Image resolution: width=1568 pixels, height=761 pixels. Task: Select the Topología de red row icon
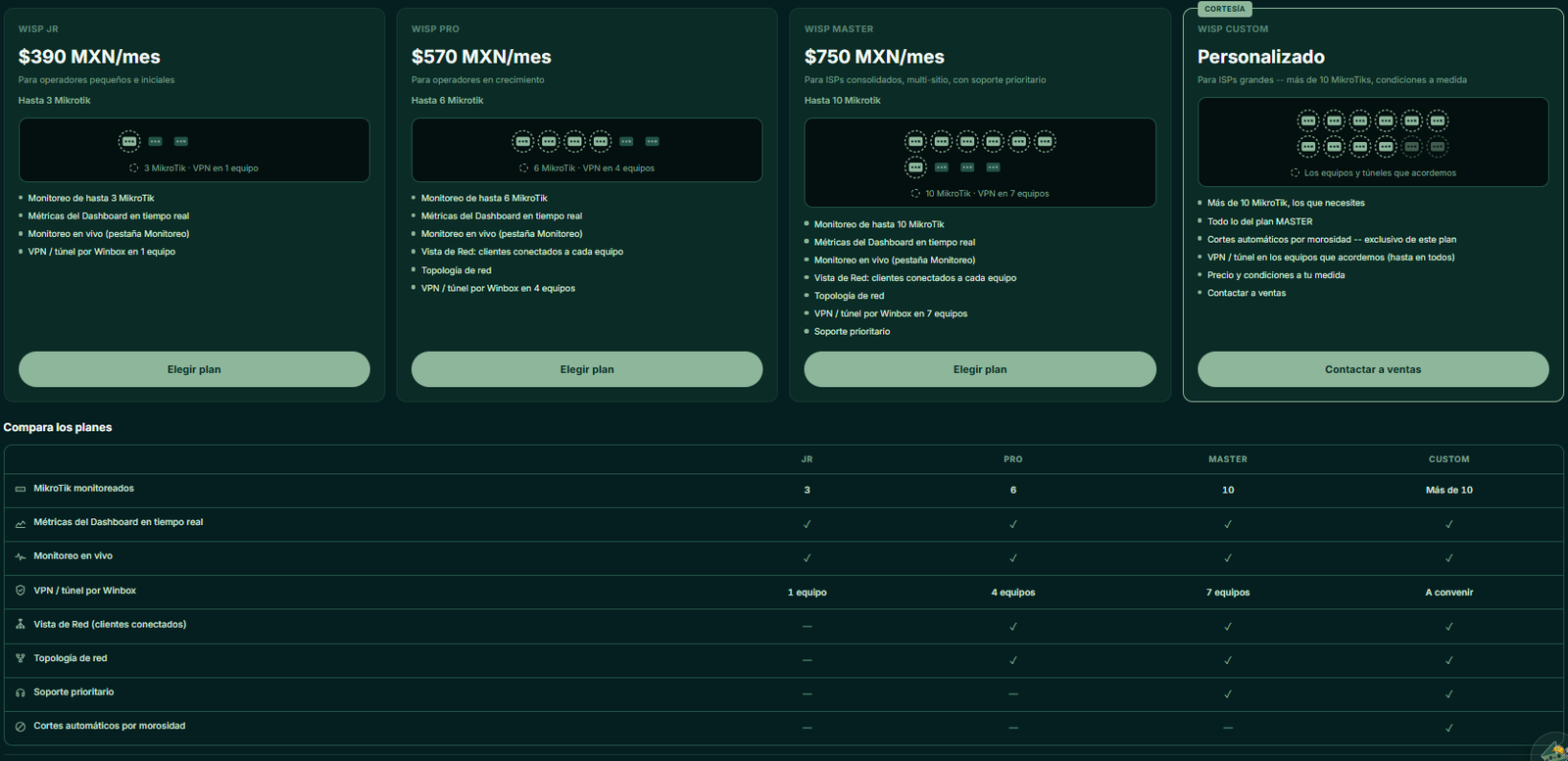(21, 658)
